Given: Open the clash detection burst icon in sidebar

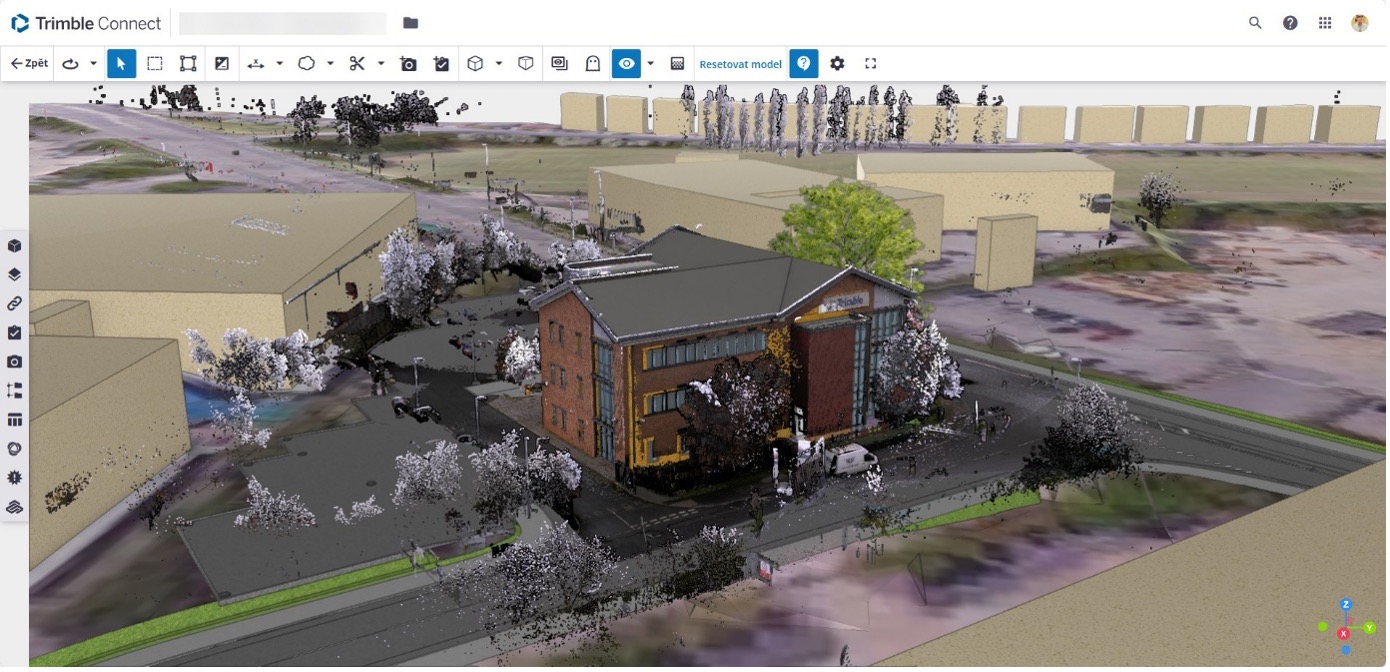Looking at the screenshot, I should click(14, 478).
